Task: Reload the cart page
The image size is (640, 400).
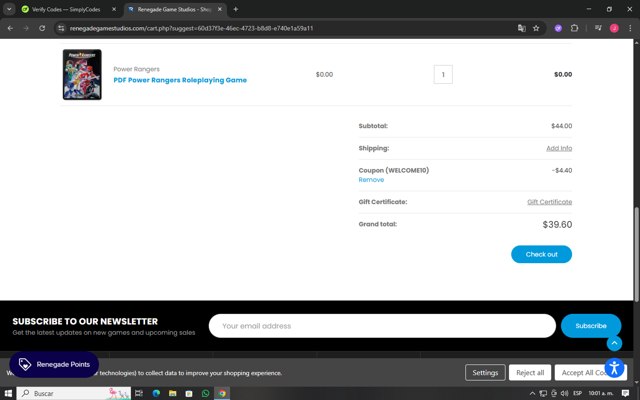Action: tap(42, 28)
